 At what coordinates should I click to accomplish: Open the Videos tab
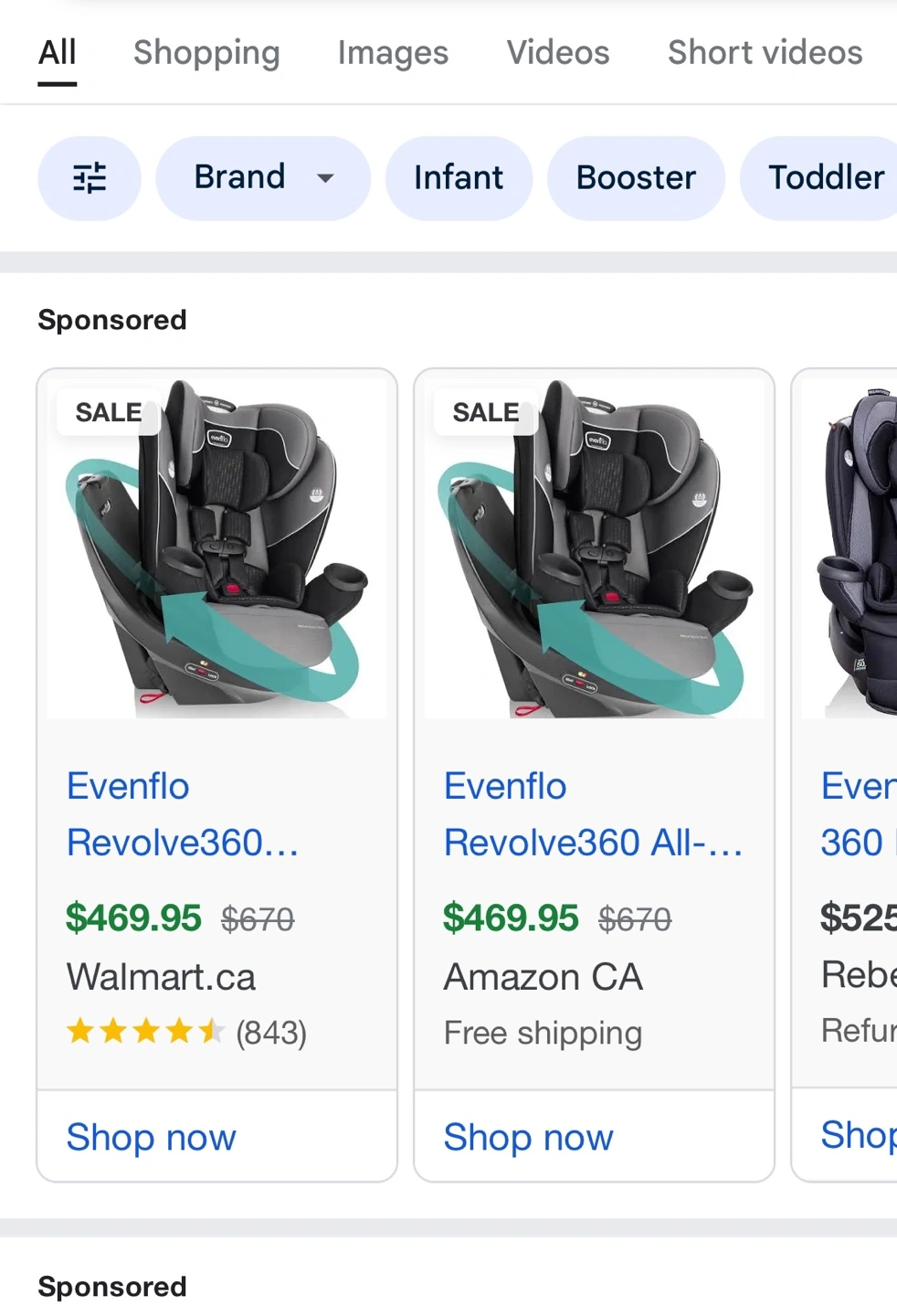[x=558, y=52]
